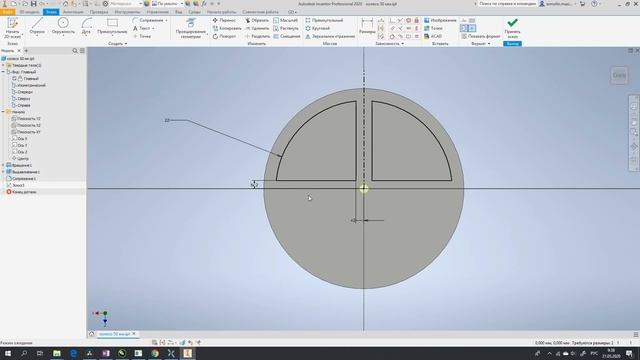The height and width of the screenshot is (360, 640).
Task: Expand the Solid Bodies tree node
Action: 3,65
